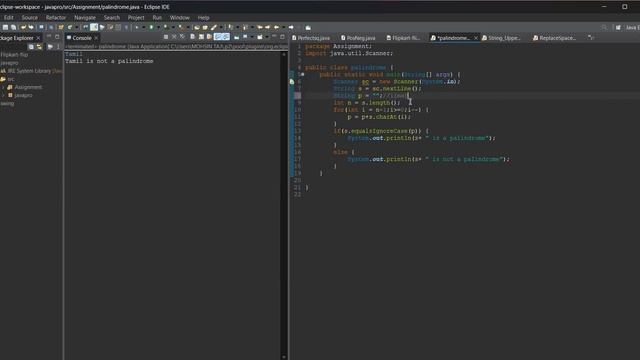Open Package Explorer view menu
640x360 pixels.
click(58, 47)
